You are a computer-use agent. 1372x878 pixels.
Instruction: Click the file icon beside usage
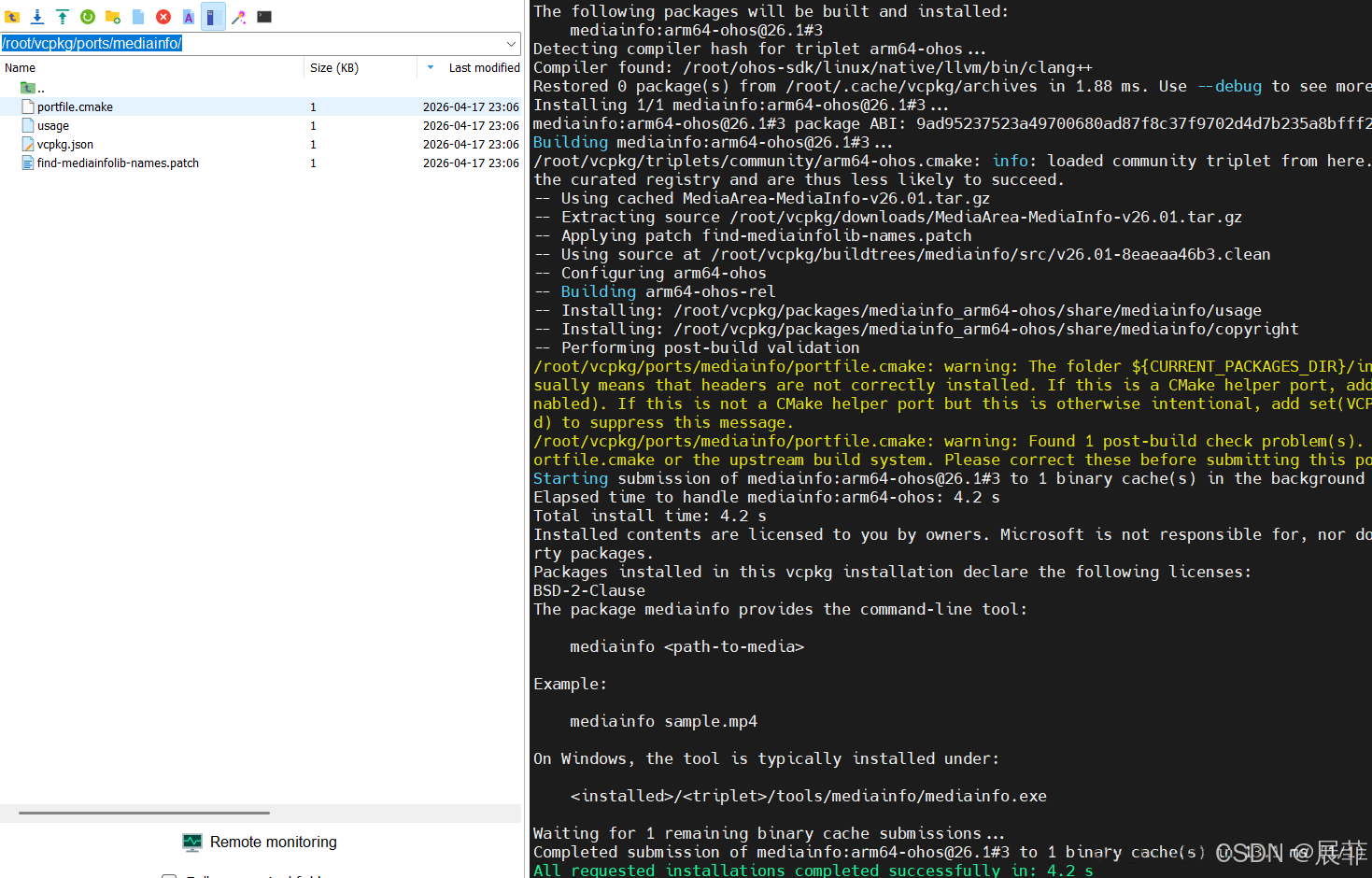(x=28, y=125)
